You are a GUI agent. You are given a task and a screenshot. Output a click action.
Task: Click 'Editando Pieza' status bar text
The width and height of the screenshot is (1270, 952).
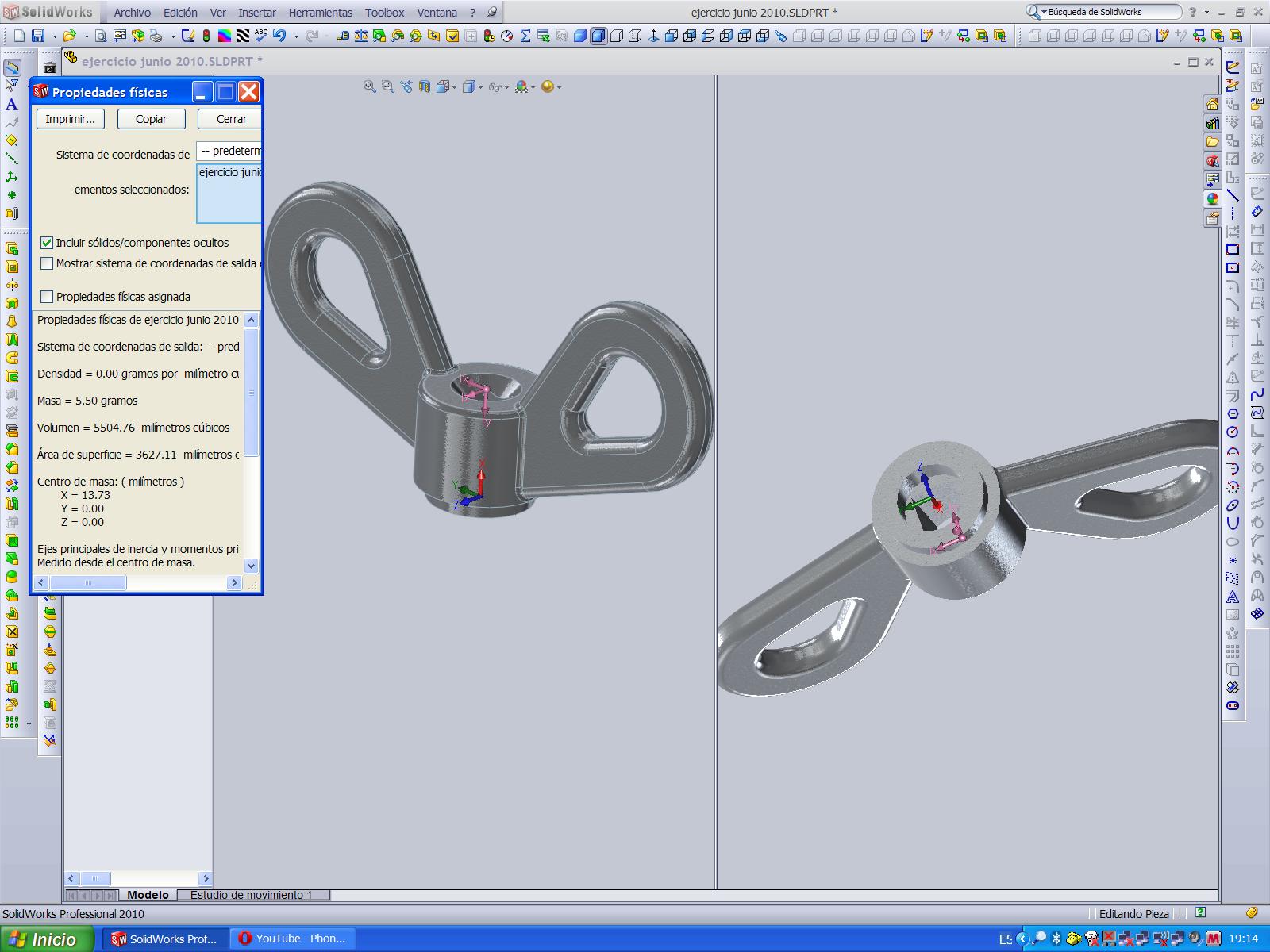[x=1133, y=914]
